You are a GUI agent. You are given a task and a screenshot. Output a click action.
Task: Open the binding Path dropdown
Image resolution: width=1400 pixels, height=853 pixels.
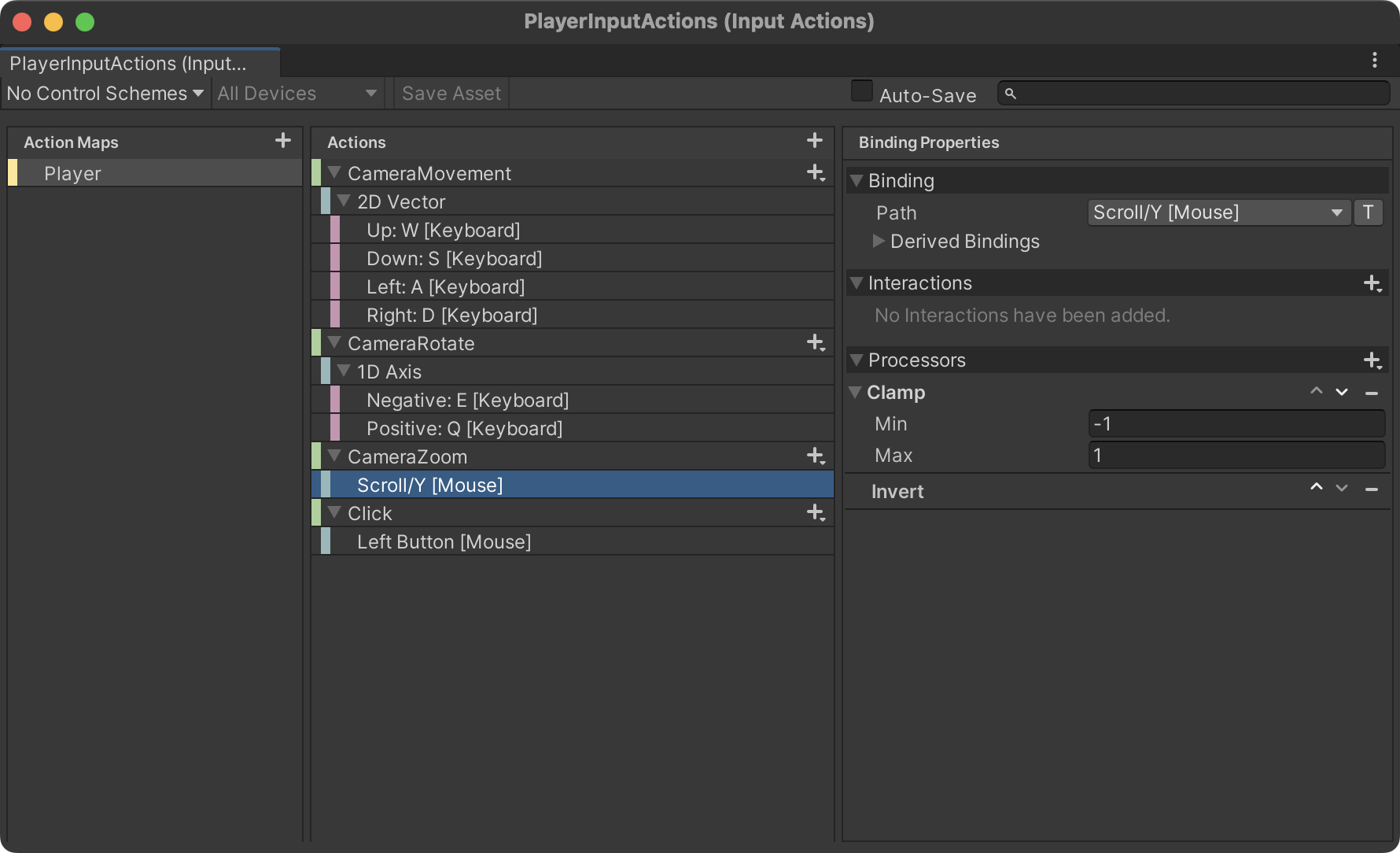tap(1218, 212)
